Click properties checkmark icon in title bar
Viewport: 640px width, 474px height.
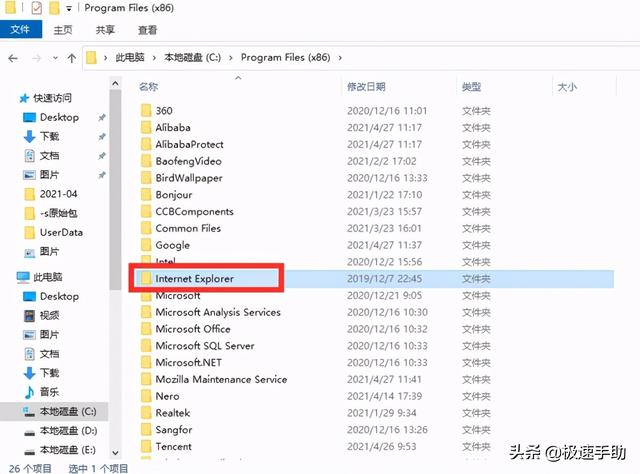point(37,8)
